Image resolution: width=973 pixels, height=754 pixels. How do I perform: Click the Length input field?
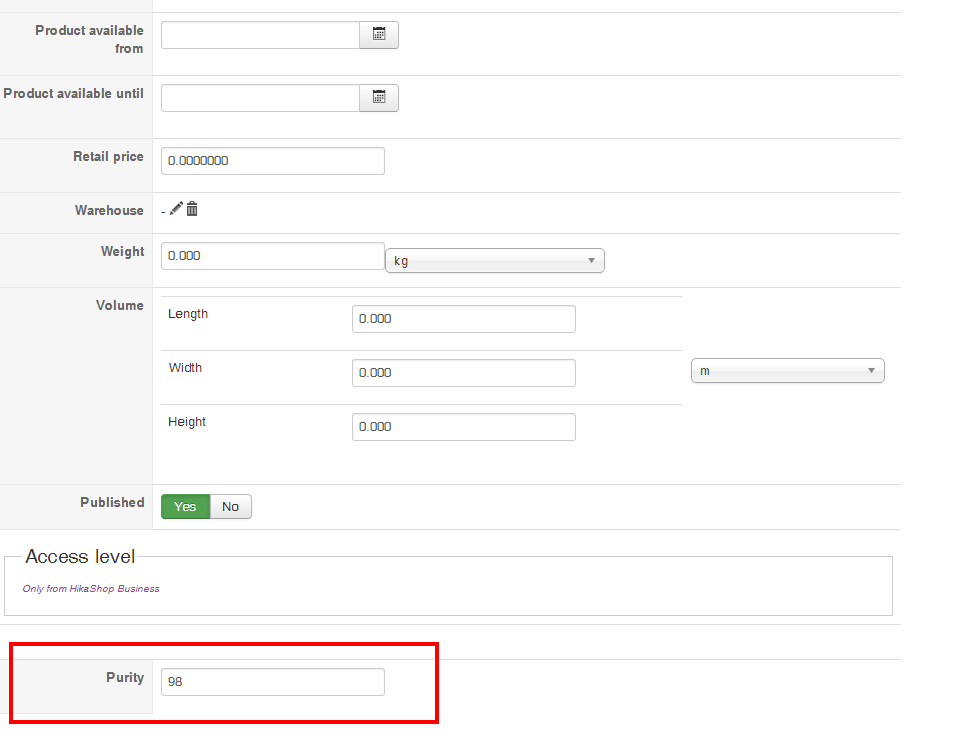tap(464, 319)
